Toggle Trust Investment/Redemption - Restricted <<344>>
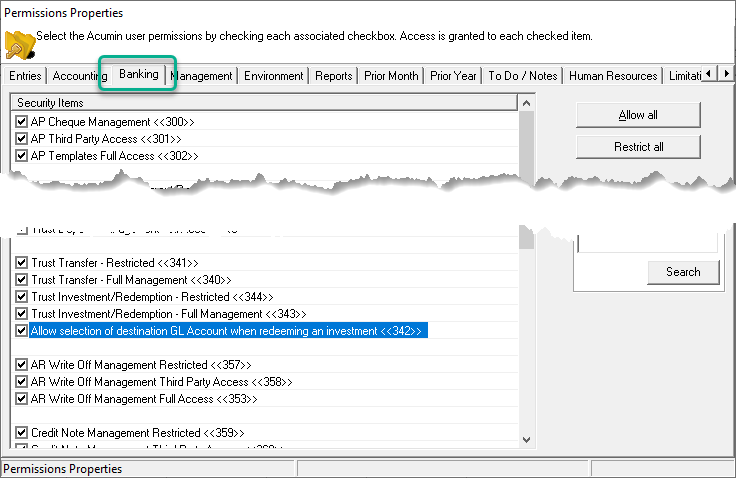 coord(21,297)
